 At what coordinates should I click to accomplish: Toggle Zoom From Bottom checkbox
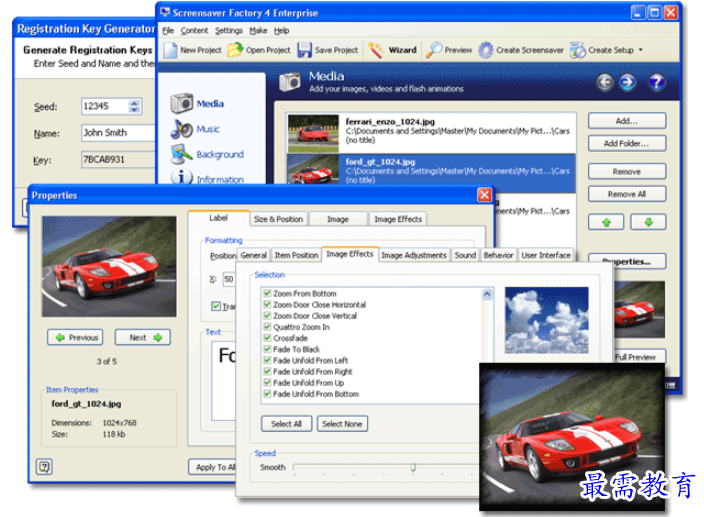267,294
